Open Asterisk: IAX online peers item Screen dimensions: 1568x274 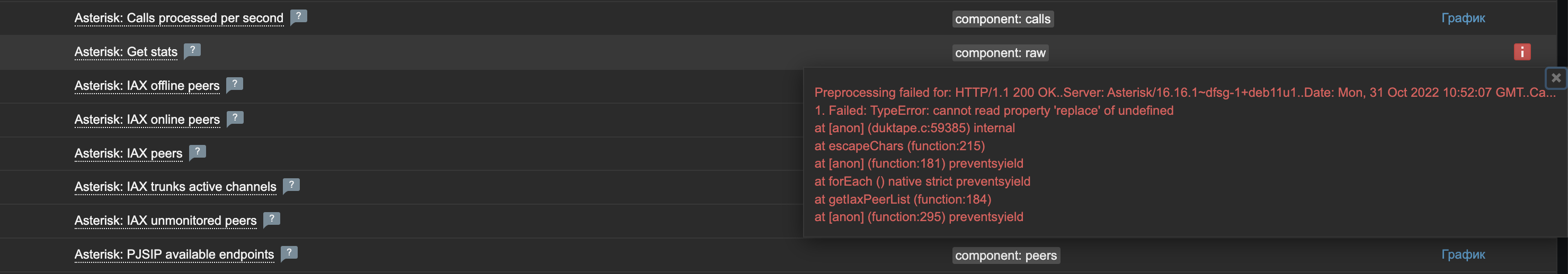[147, 120]
